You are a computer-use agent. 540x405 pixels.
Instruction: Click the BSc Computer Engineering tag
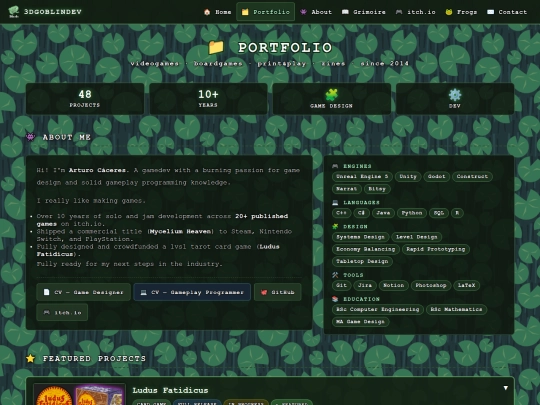(x=377, y=309)
